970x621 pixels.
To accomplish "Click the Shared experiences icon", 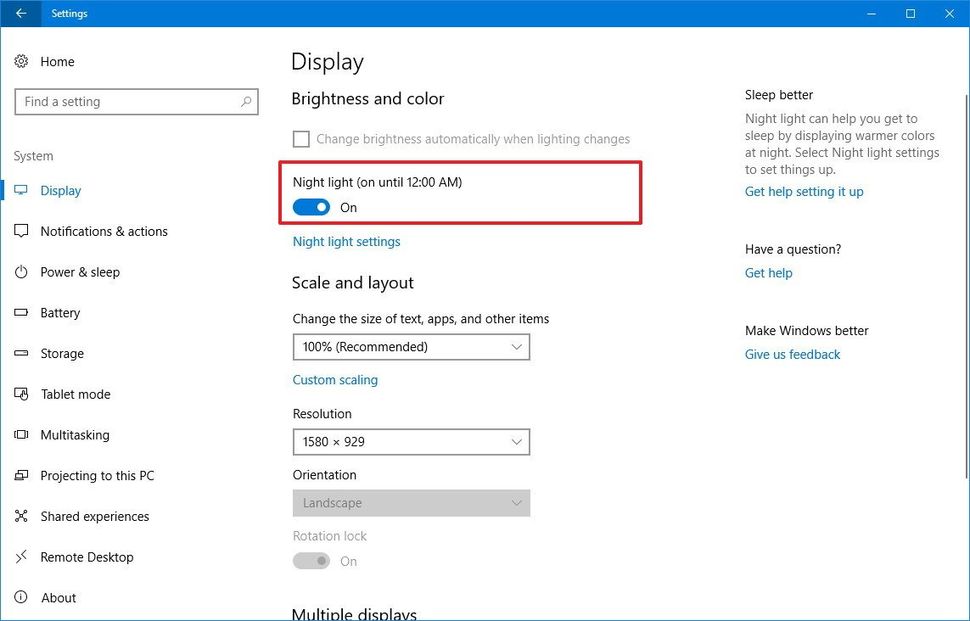I will pyautogui.click(x=21, y=516).
